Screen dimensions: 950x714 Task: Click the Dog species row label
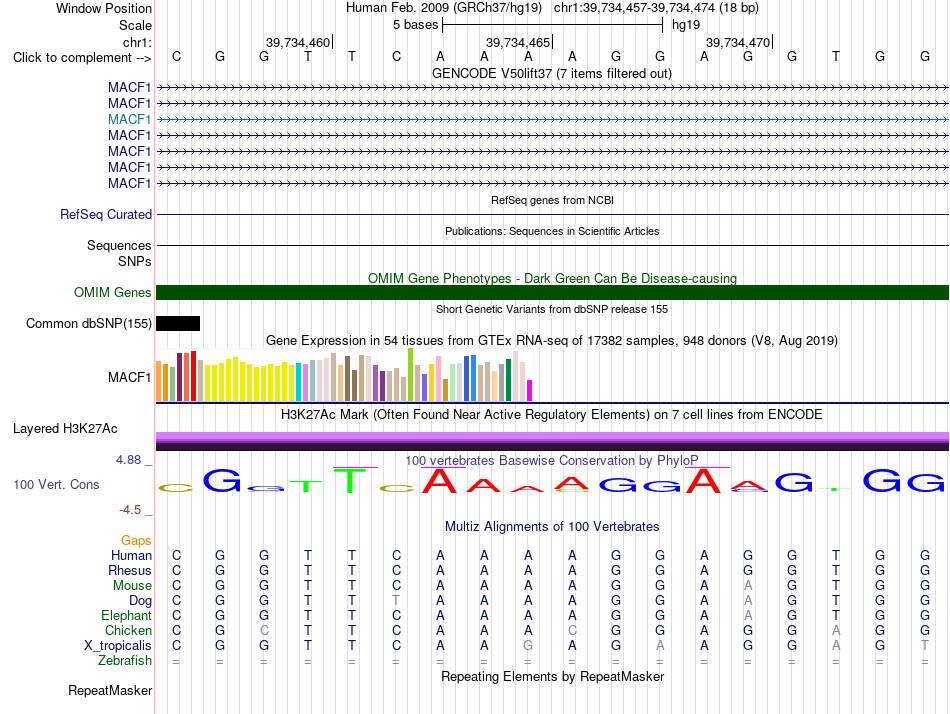click(141, 601)
